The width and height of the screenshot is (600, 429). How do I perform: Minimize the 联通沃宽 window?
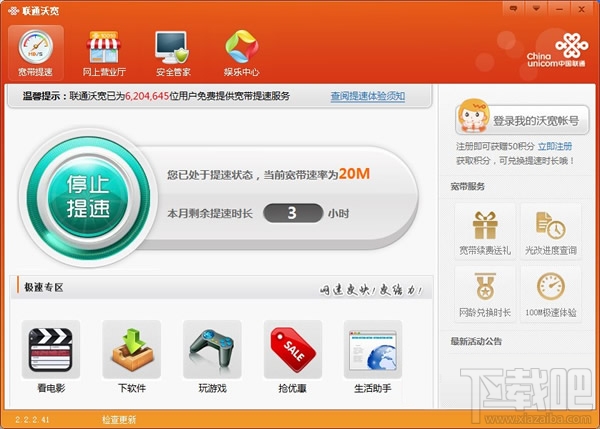pyautogui.click(x=559, y=8)
